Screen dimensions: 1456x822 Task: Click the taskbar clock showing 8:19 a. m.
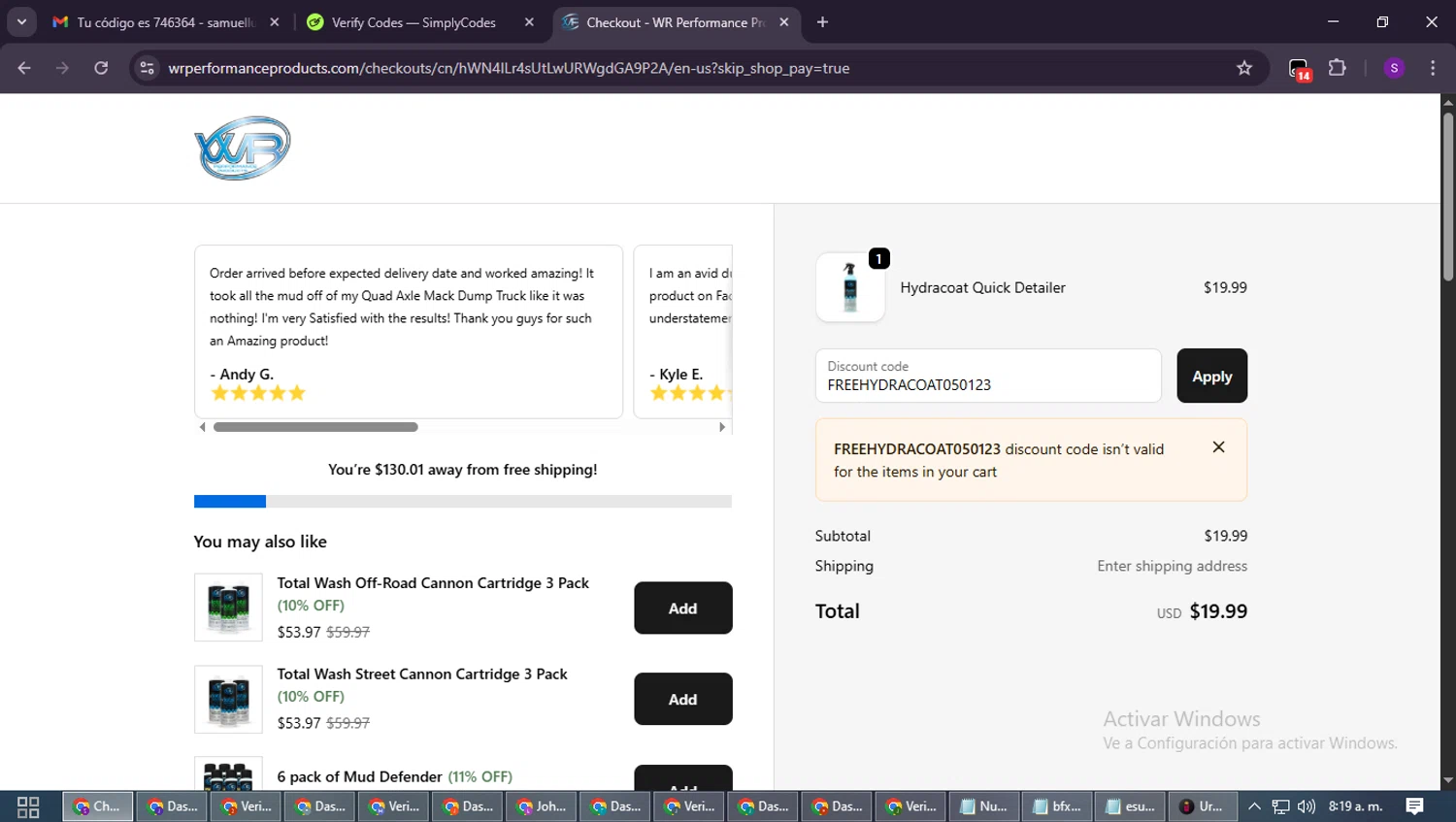[1355, 806]
